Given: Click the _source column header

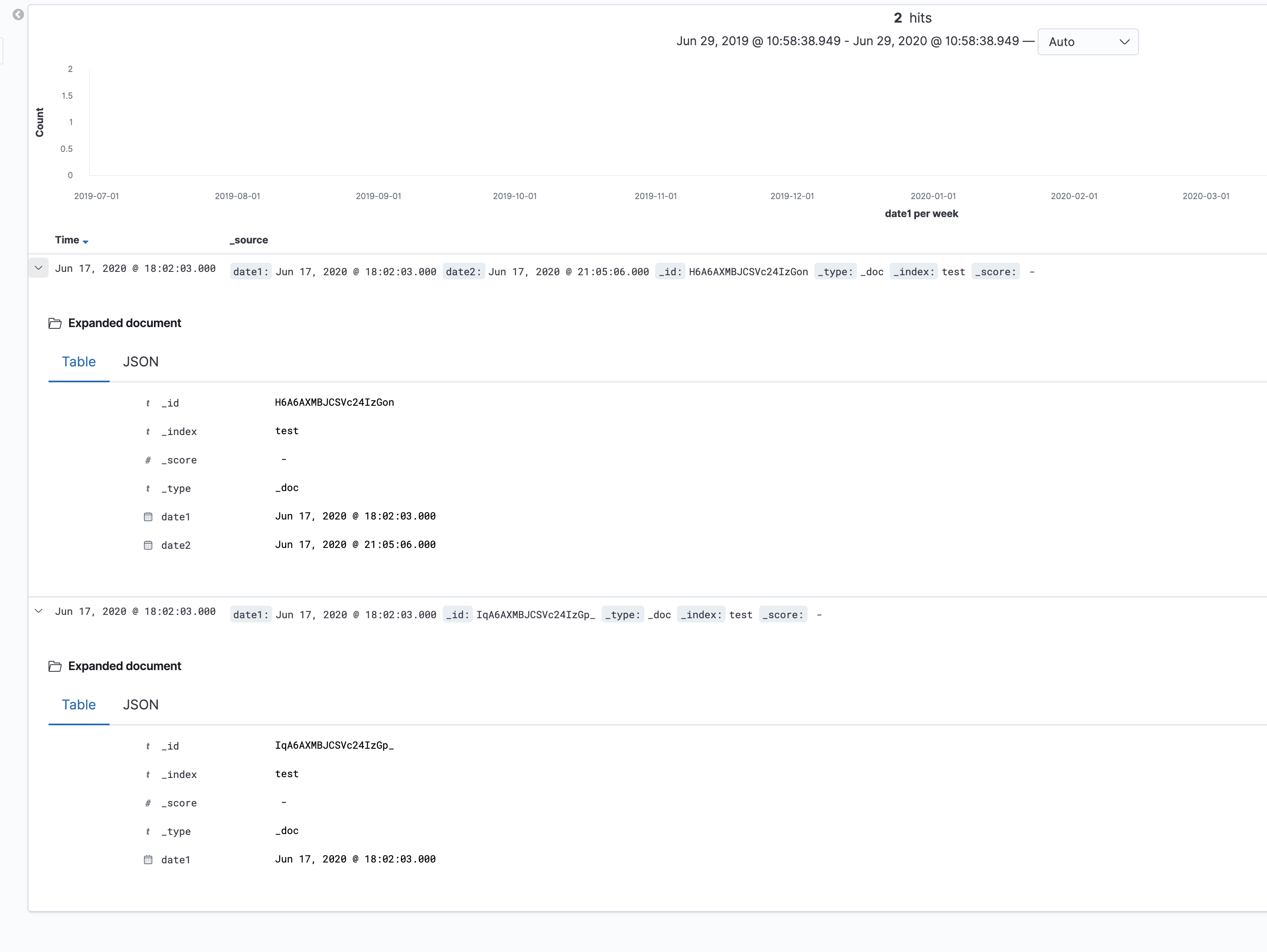Looking at the screenshot, I should tap(249, 241).
